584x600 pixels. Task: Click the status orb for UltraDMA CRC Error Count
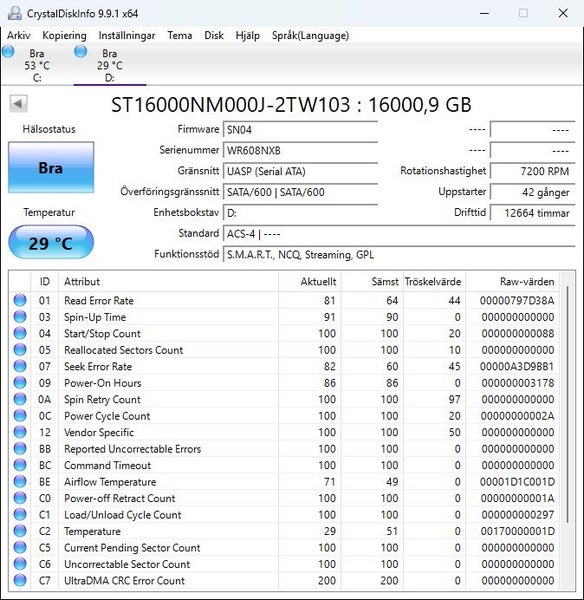(x=20, y=580)
